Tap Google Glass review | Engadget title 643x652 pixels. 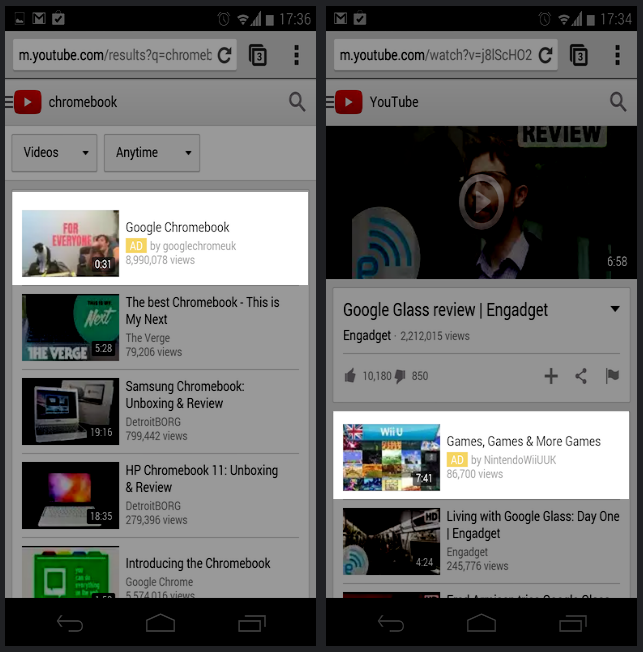coord(445,310)
